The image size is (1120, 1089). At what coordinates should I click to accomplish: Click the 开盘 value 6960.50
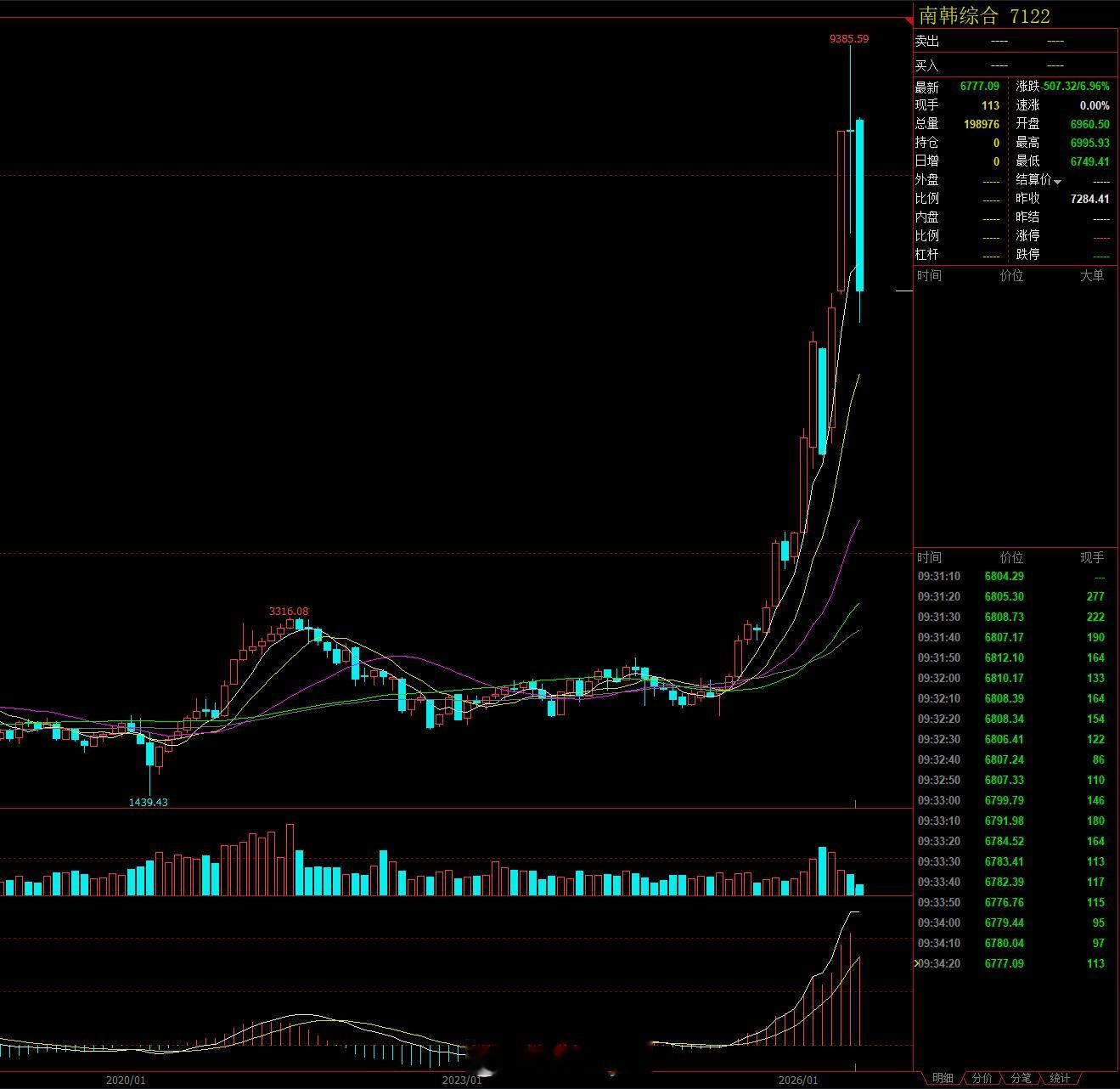(x=1089, y=124)
